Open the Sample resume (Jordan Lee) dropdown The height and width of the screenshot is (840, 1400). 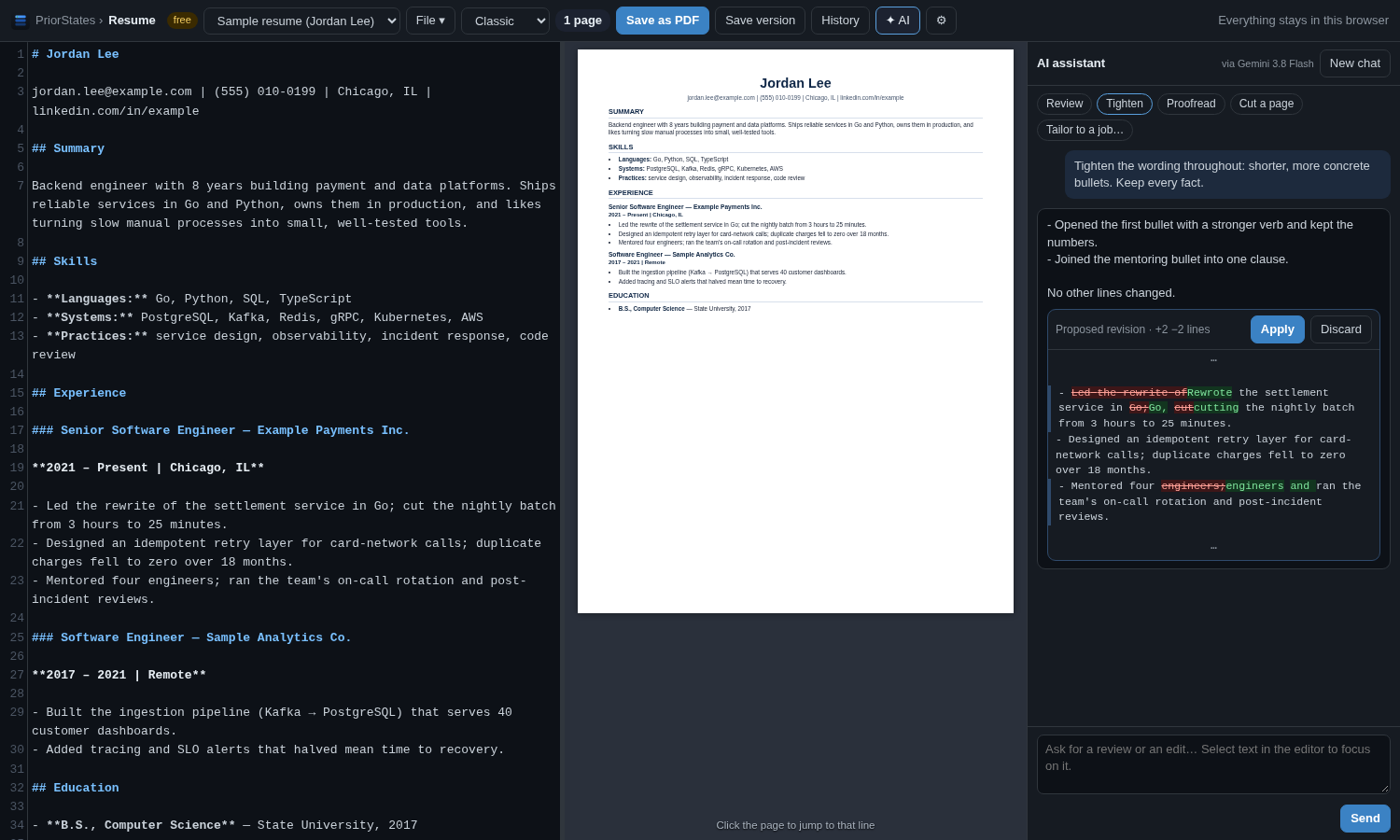[301, 21]
